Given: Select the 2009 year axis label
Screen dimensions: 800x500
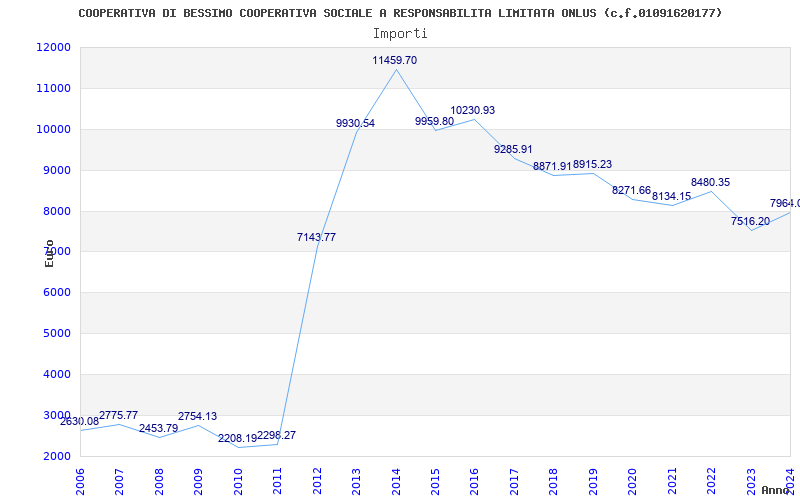Looking at the screenshot, I should (x=198, y=481).
